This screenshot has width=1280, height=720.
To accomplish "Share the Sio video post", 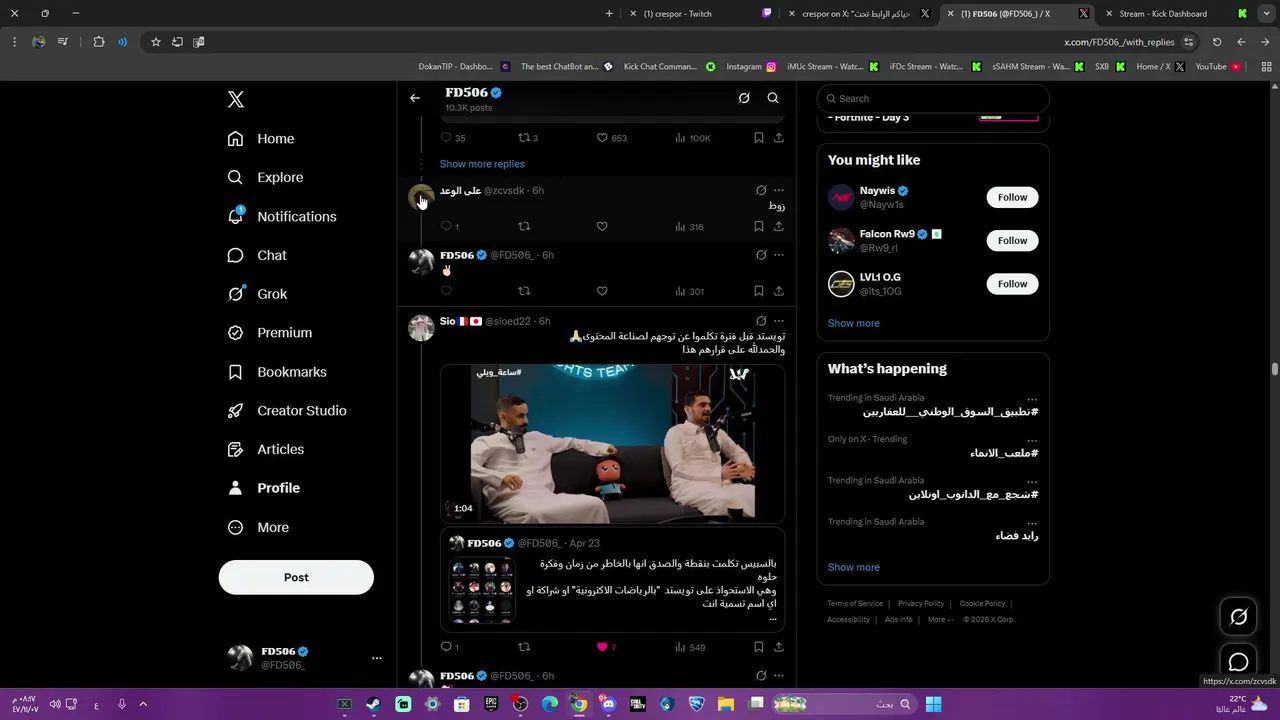I will (779, 647).
